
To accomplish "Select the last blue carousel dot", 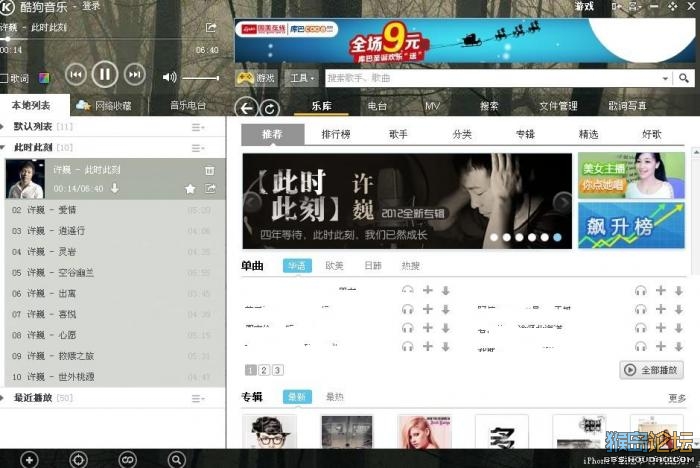I will point(557,238).
